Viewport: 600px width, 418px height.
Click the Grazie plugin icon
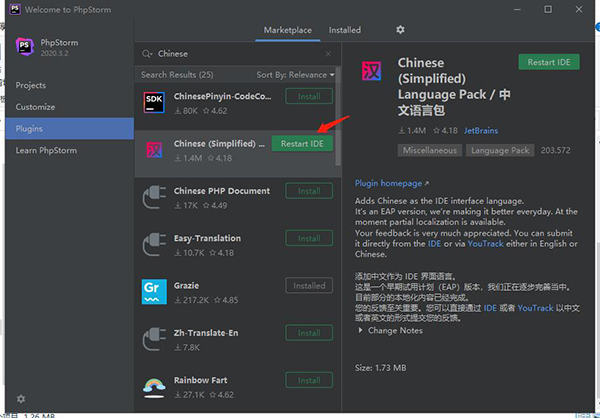154,292
